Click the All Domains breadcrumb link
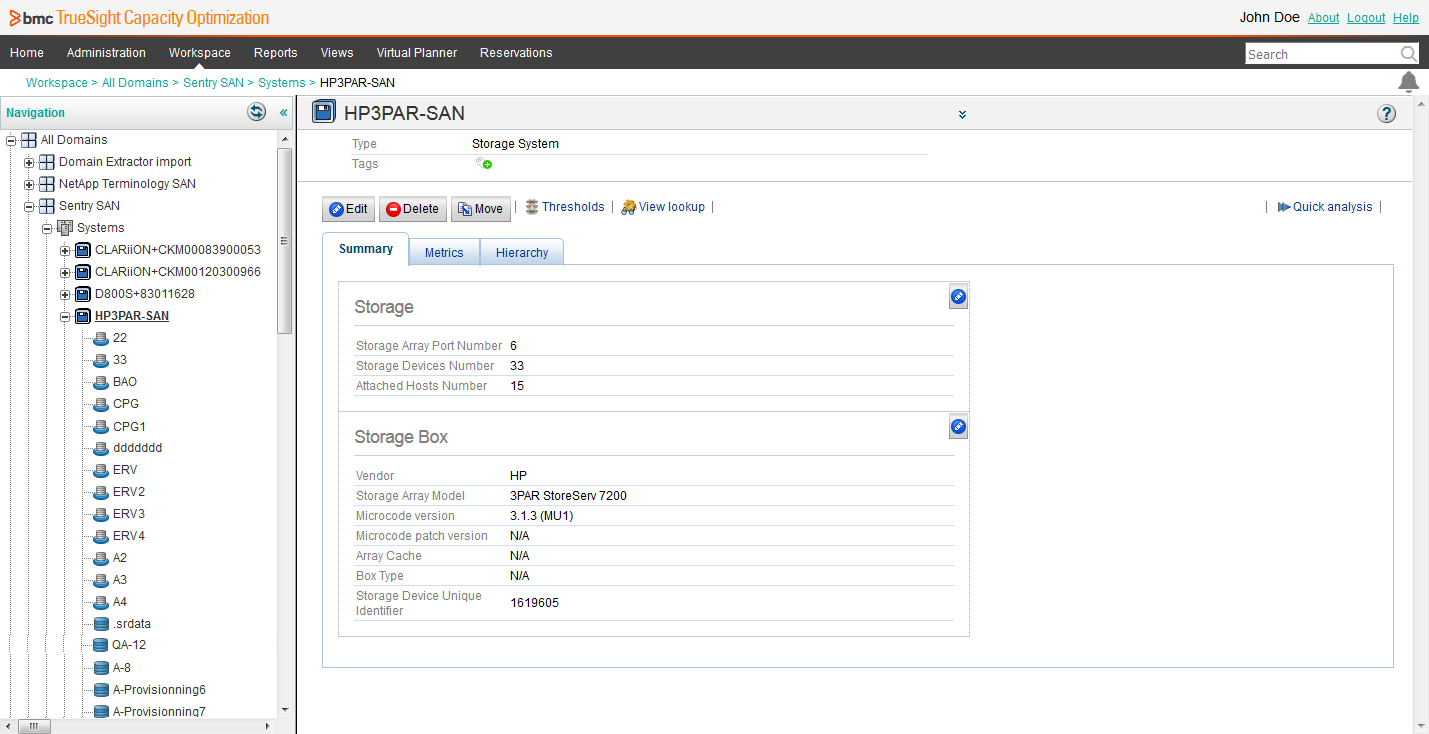The height and width of the screenshot is (734, 1429). click(135, 83)
